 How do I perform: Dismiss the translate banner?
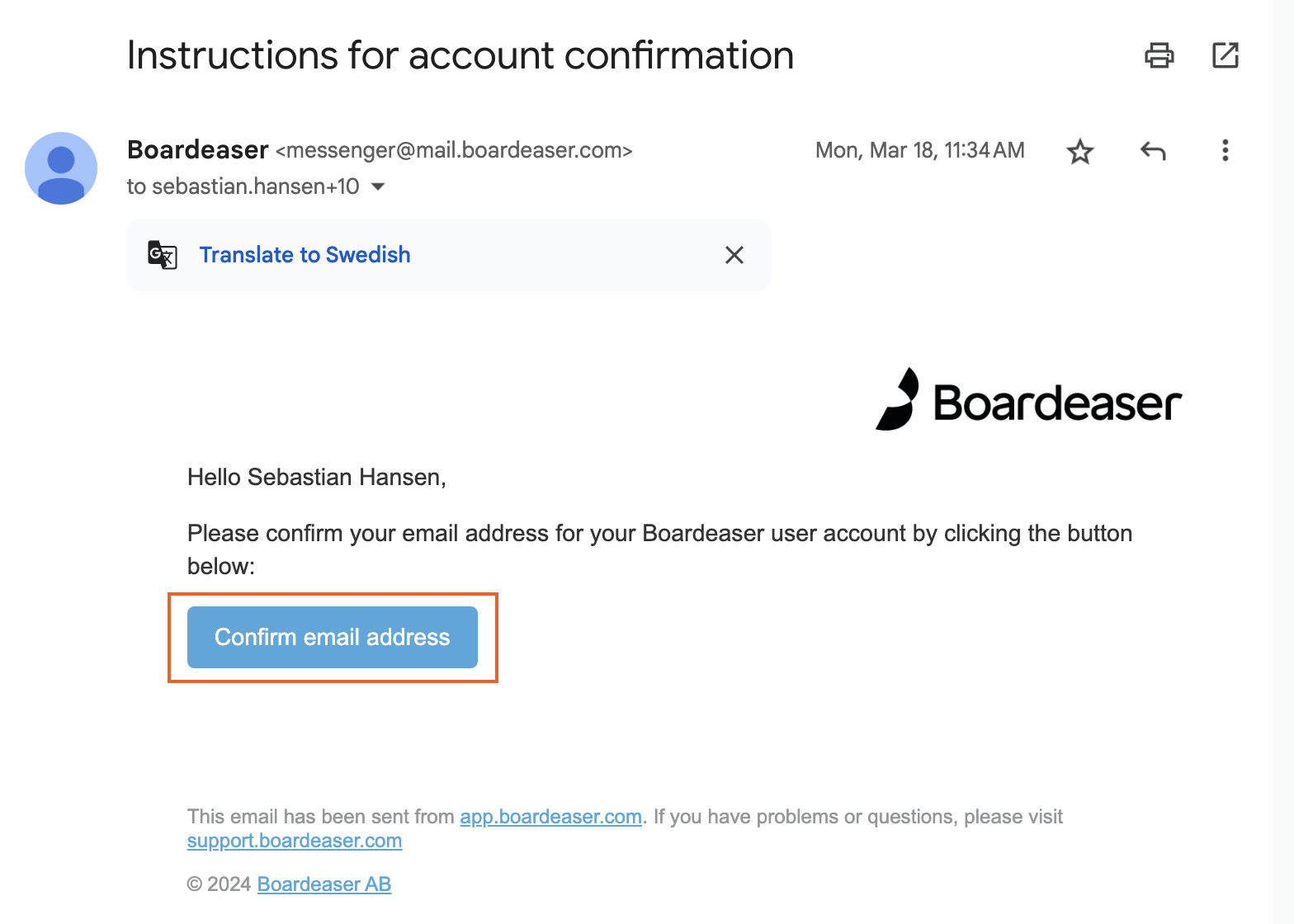click(x=734, y=255)
